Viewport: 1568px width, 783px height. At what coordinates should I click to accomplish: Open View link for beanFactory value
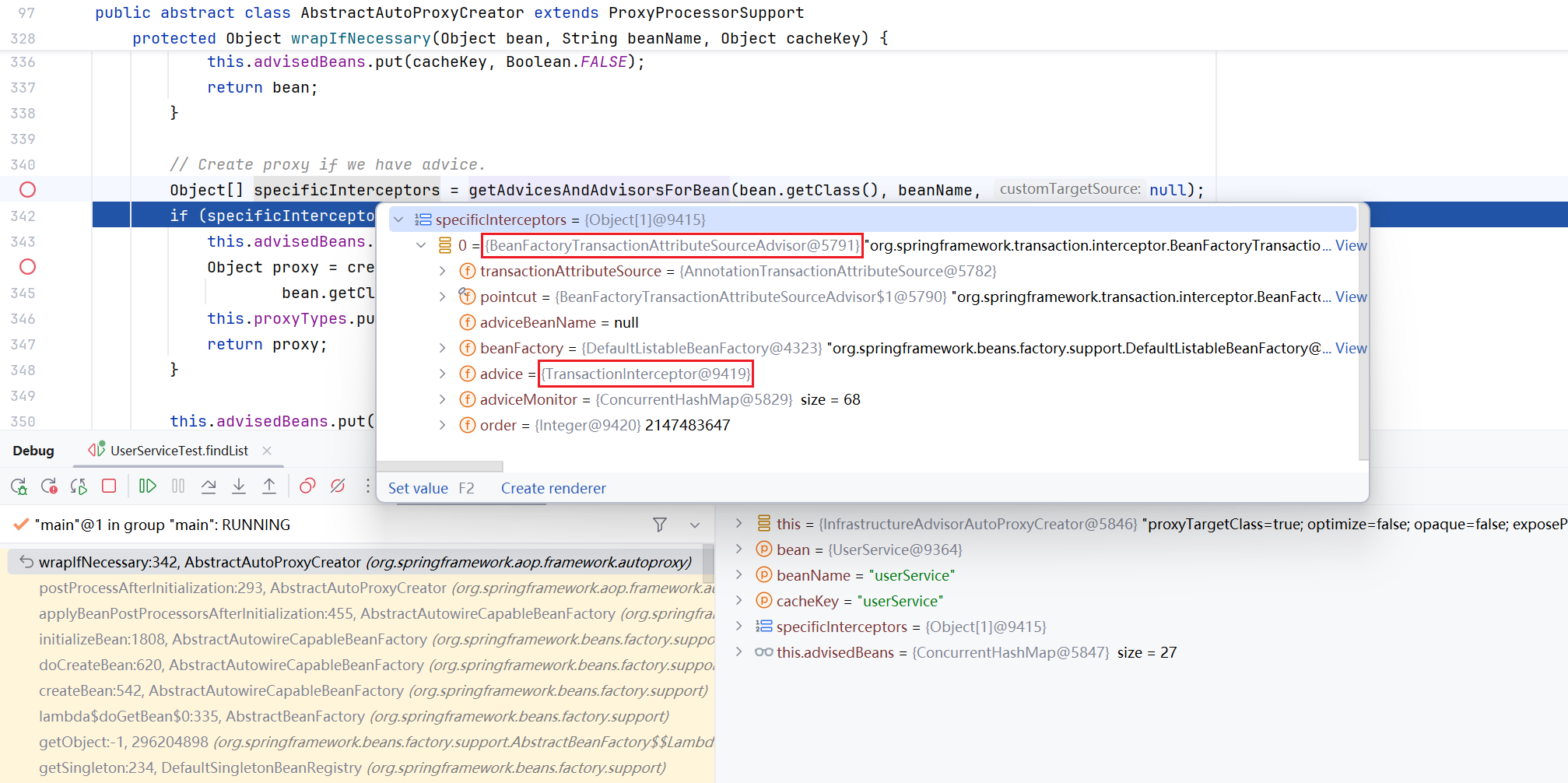pos(1351,348)
